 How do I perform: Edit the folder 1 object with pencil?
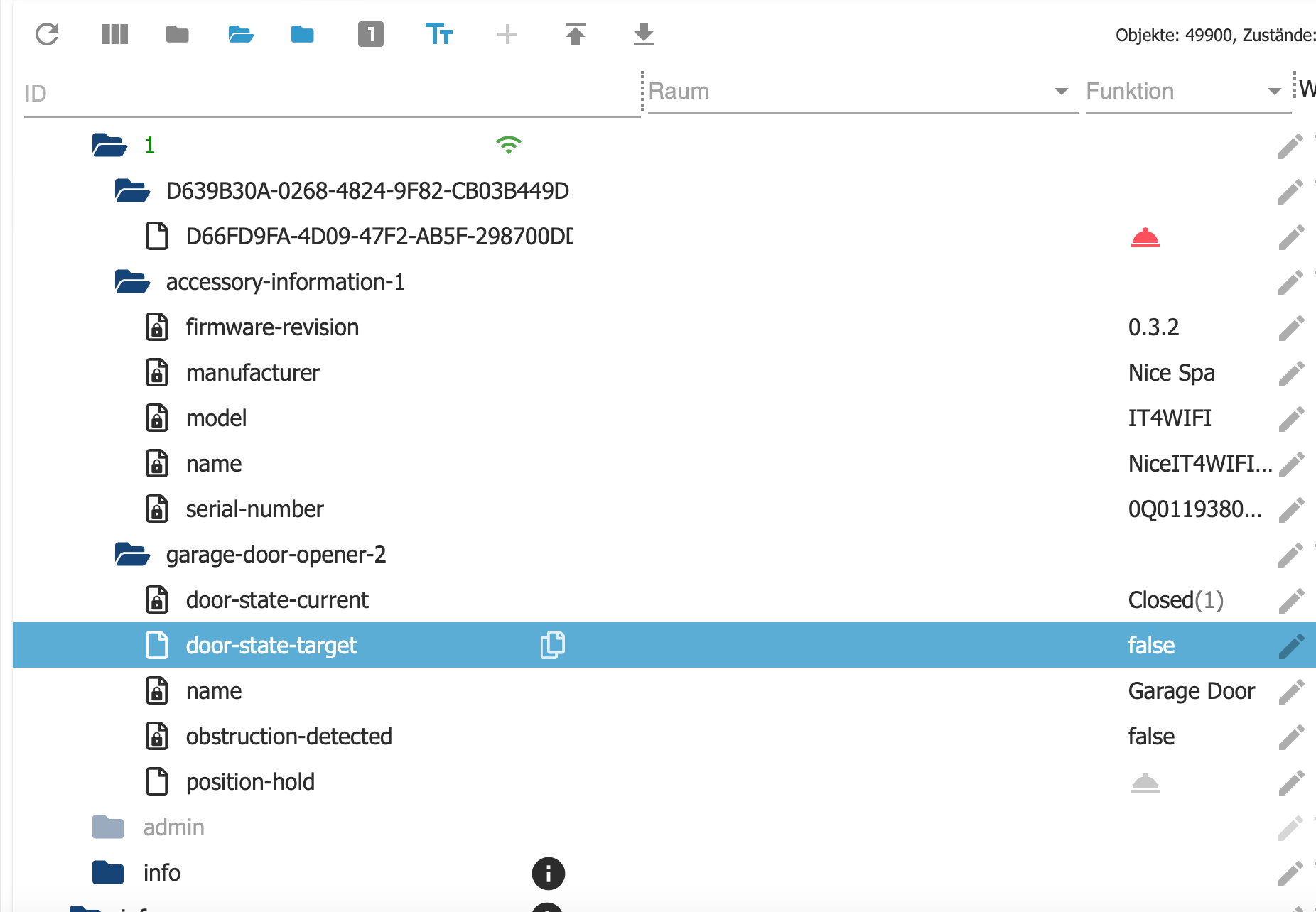click(x=1290, y=146)
